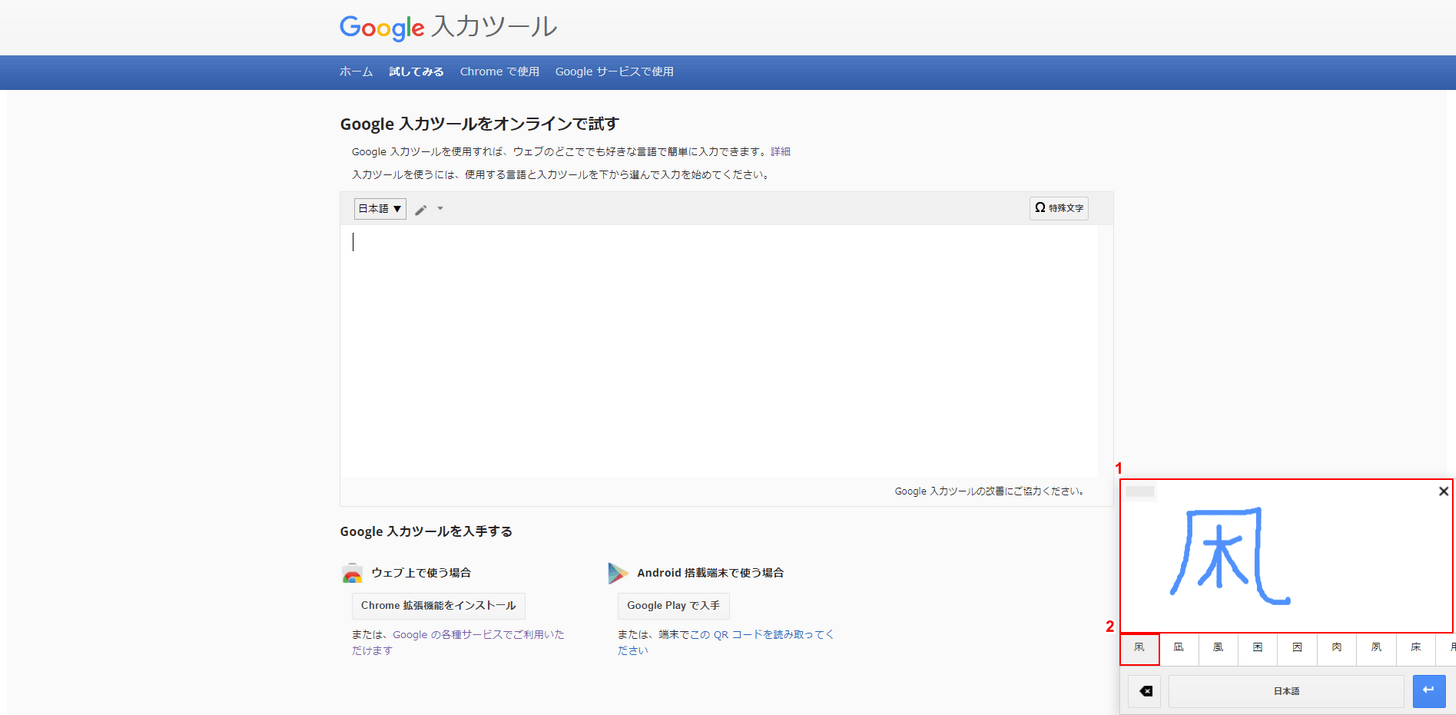Click Chrome 拡張機能をインストール button

tap(438, 606)
